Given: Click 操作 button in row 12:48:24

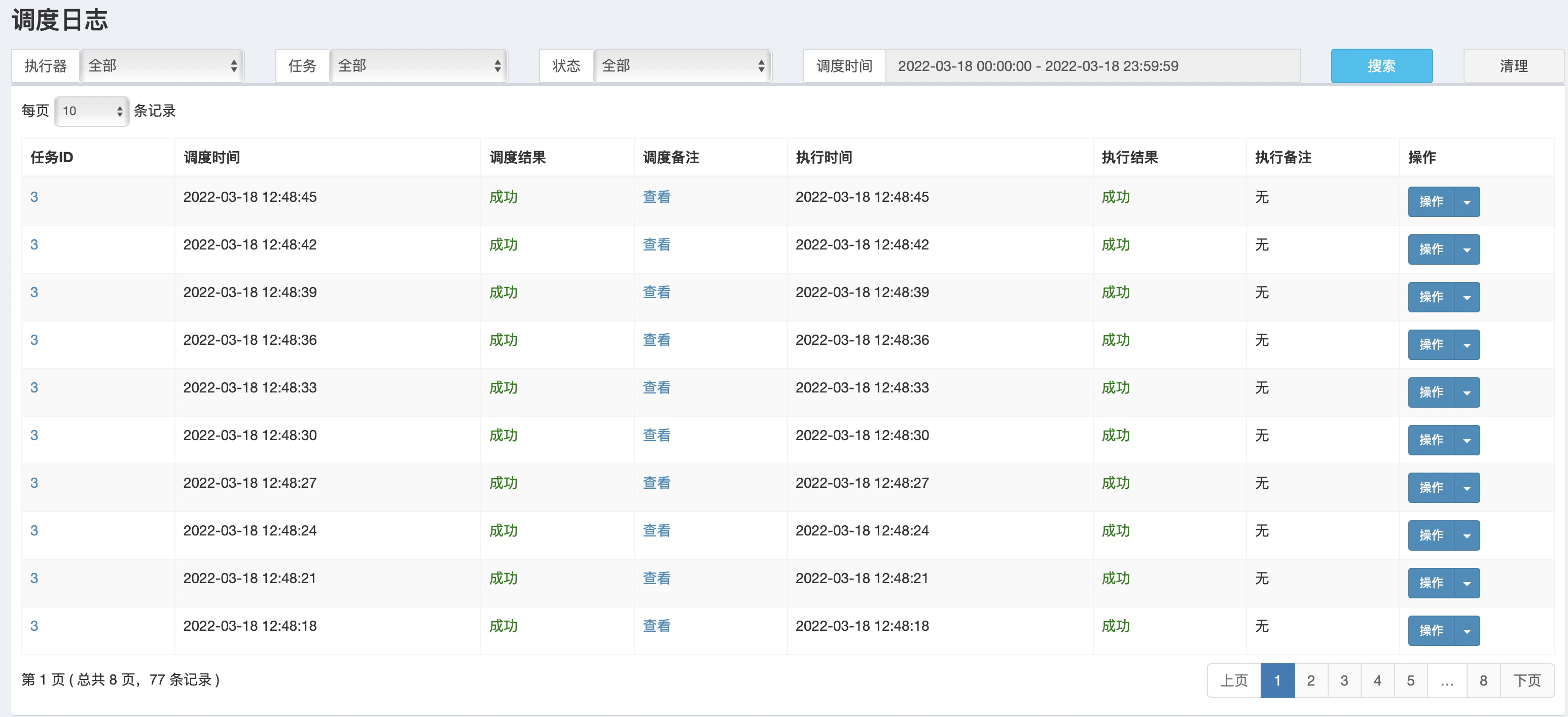Looking at the screenshot, I should coord(1431,535).
